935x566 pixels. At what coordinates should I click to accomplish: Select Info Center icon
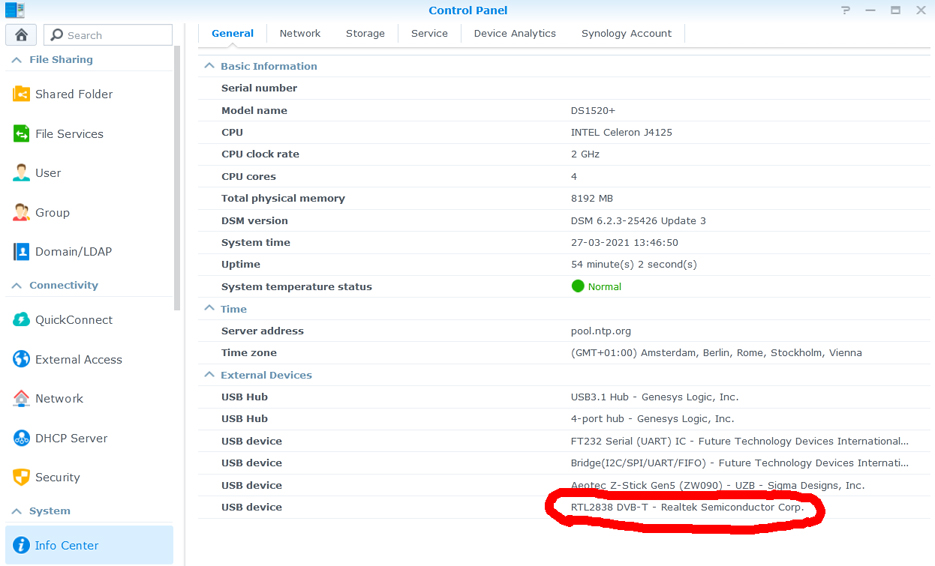[x=21, y=545]
